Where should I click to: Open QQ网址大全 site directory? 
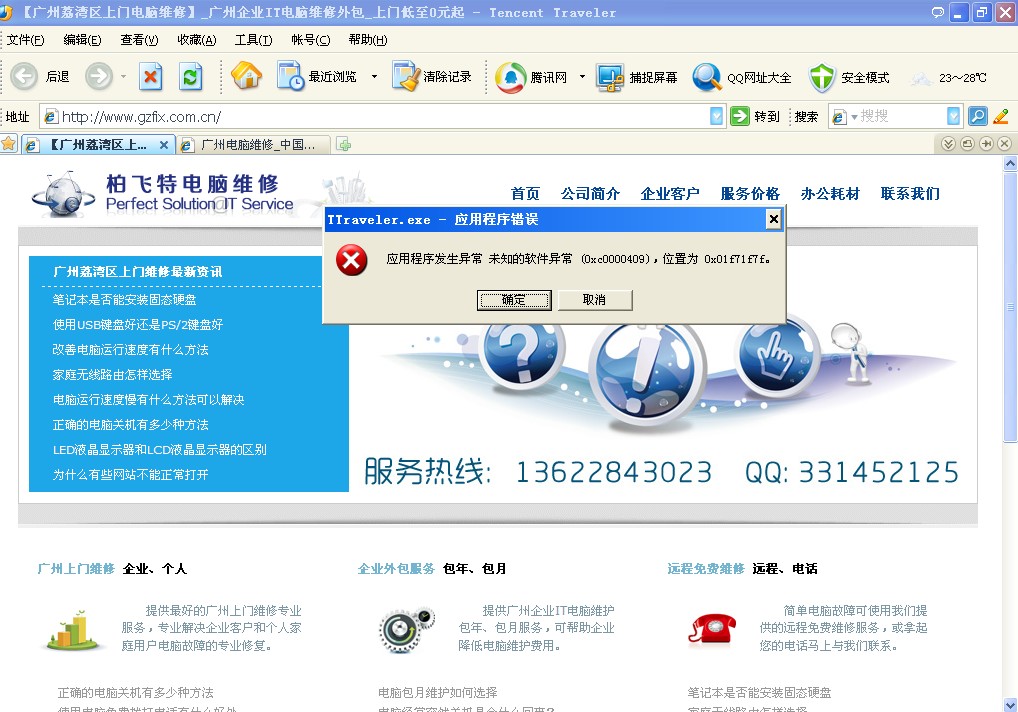[x=741, y=78]
